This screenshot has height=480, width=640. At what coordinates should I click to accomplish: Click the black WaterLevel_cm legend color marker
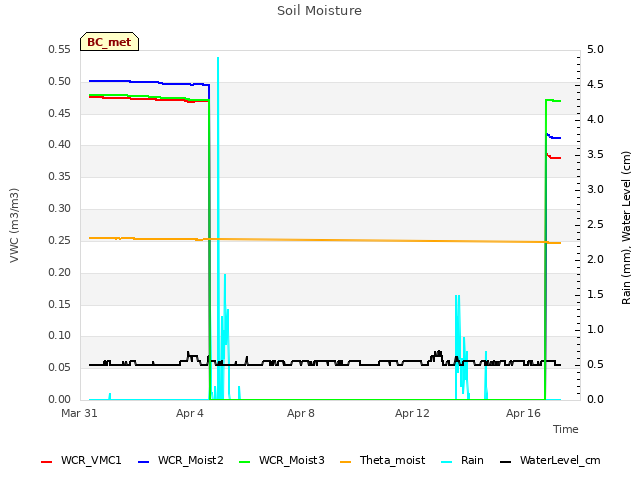pyautogui.click(x=506, y=462)
